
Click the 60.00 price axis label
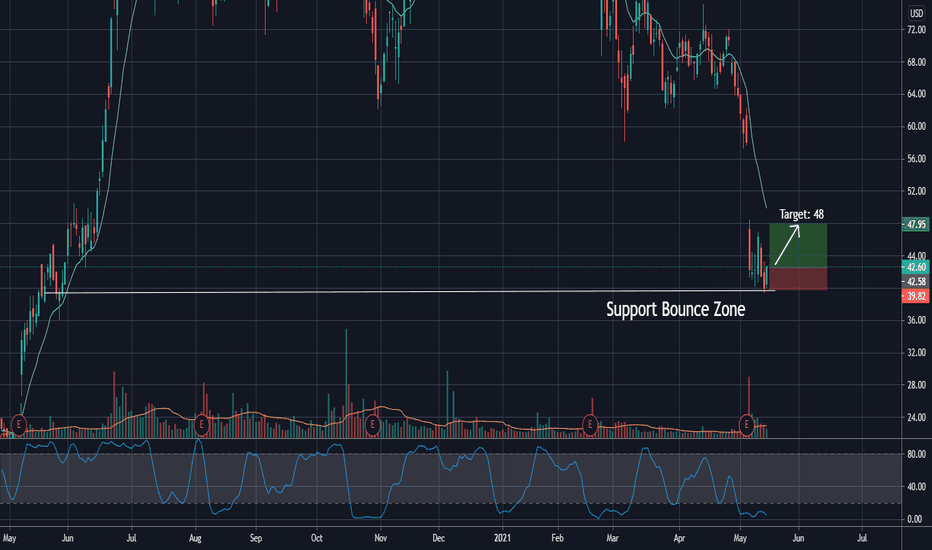916,126
